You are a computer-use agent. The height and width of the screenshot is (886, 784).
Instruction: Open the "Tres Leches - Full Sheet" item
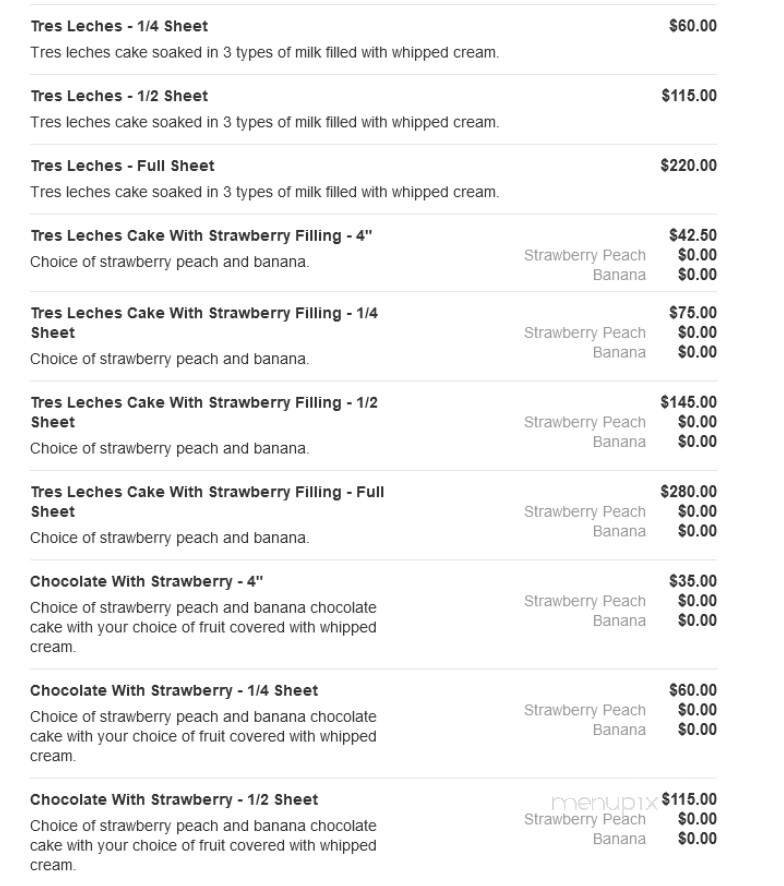122,166
